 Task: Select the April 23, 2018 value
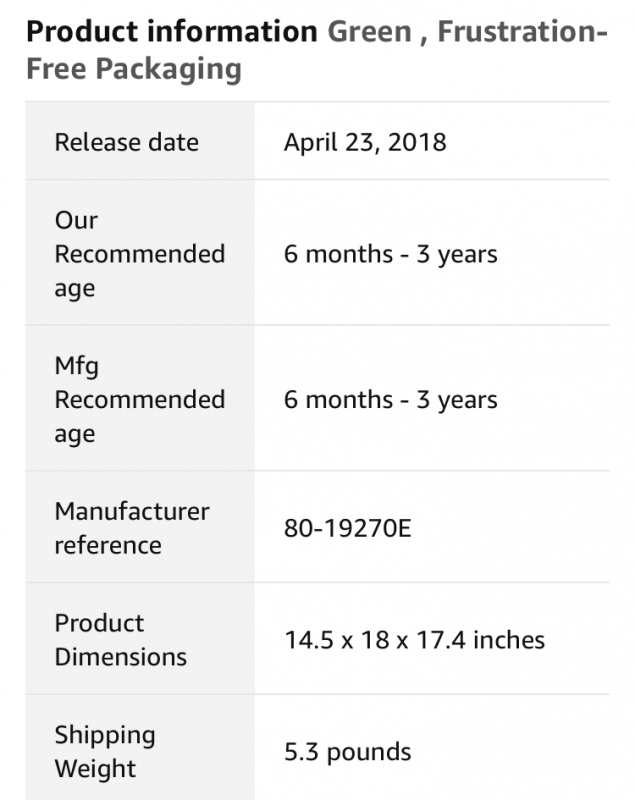tap(365, 142)
